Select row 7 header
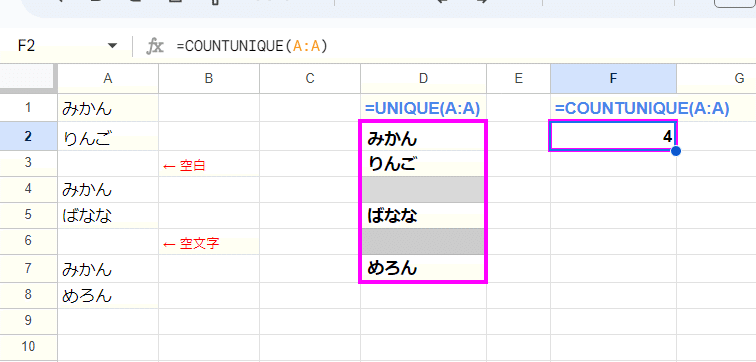Image resolution: width=756 pixels, height=362 pixels. click(x=29, y=268)
